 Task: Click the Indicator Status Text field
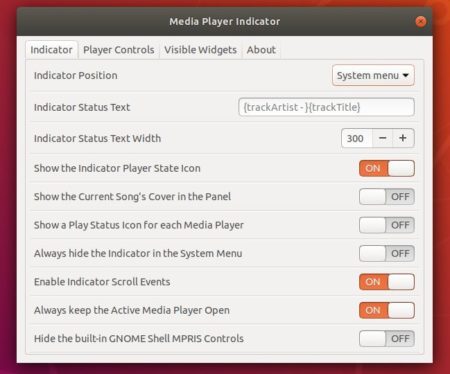326,107
